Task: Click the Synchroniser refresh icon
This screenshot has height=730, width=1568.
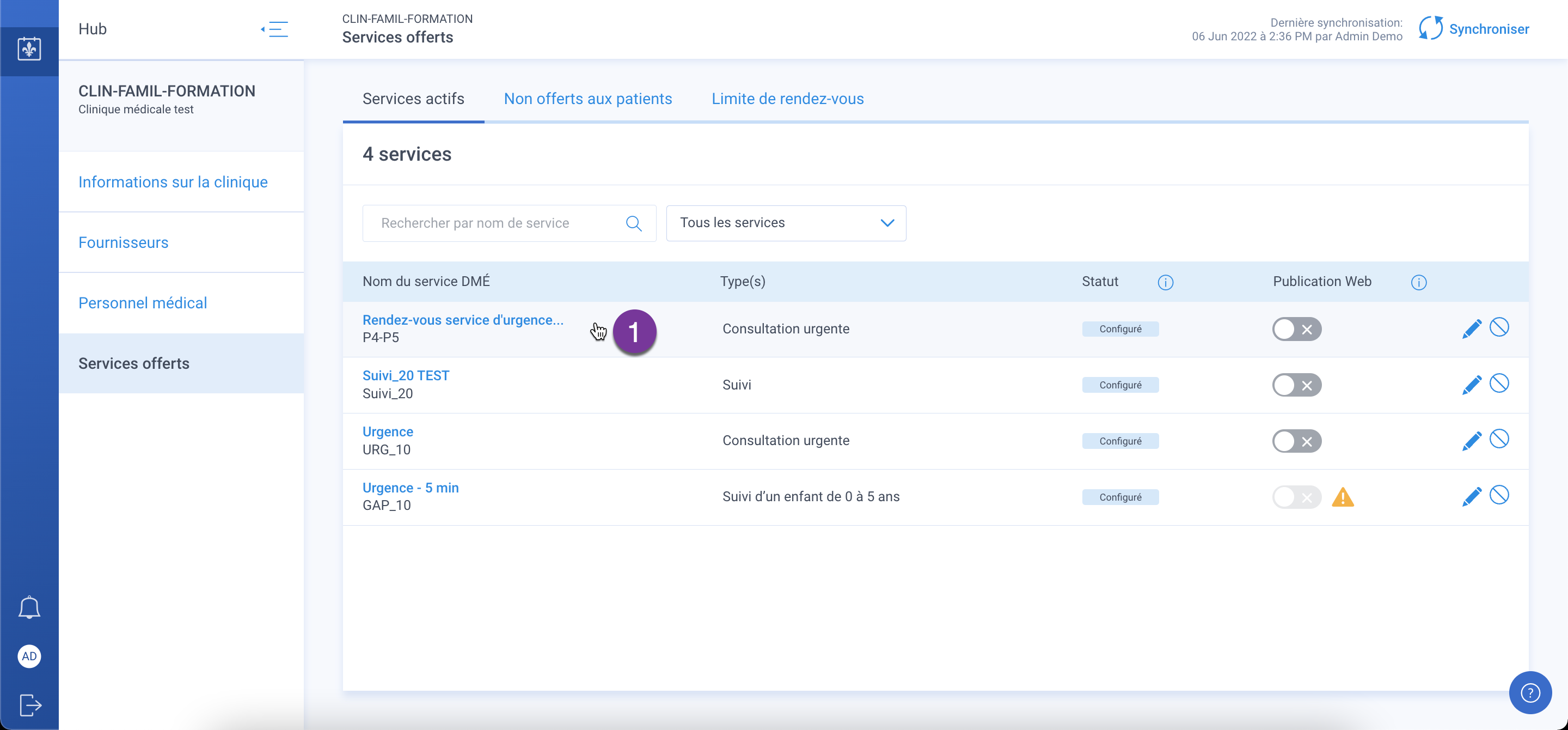Action: pos(1430,29)
